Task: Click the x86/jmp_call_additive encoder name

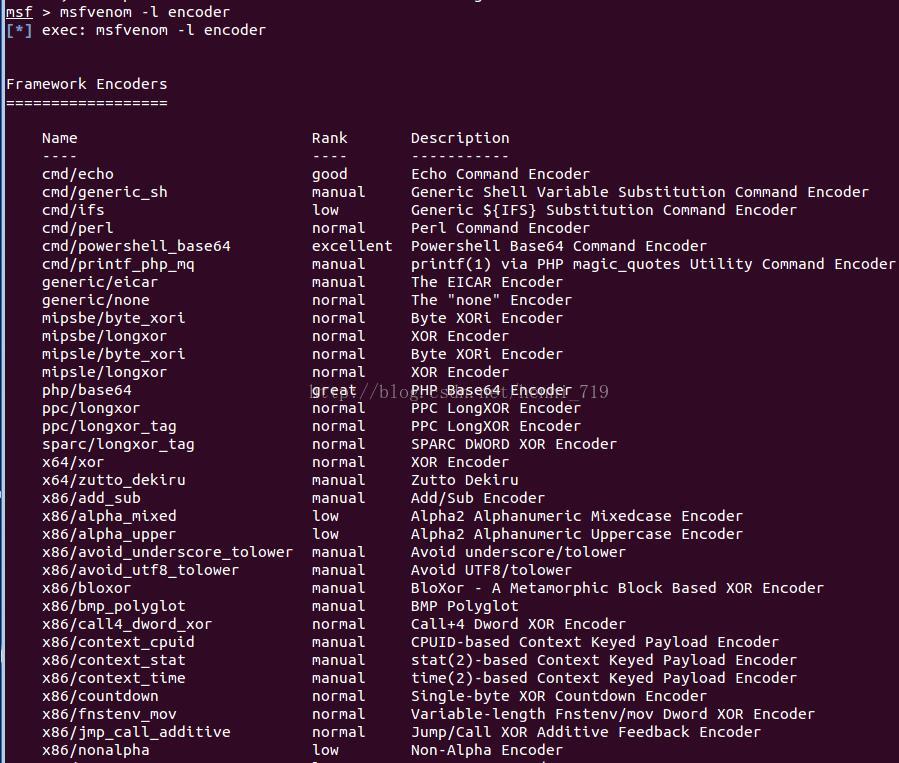Action: [x=136, y=732]
